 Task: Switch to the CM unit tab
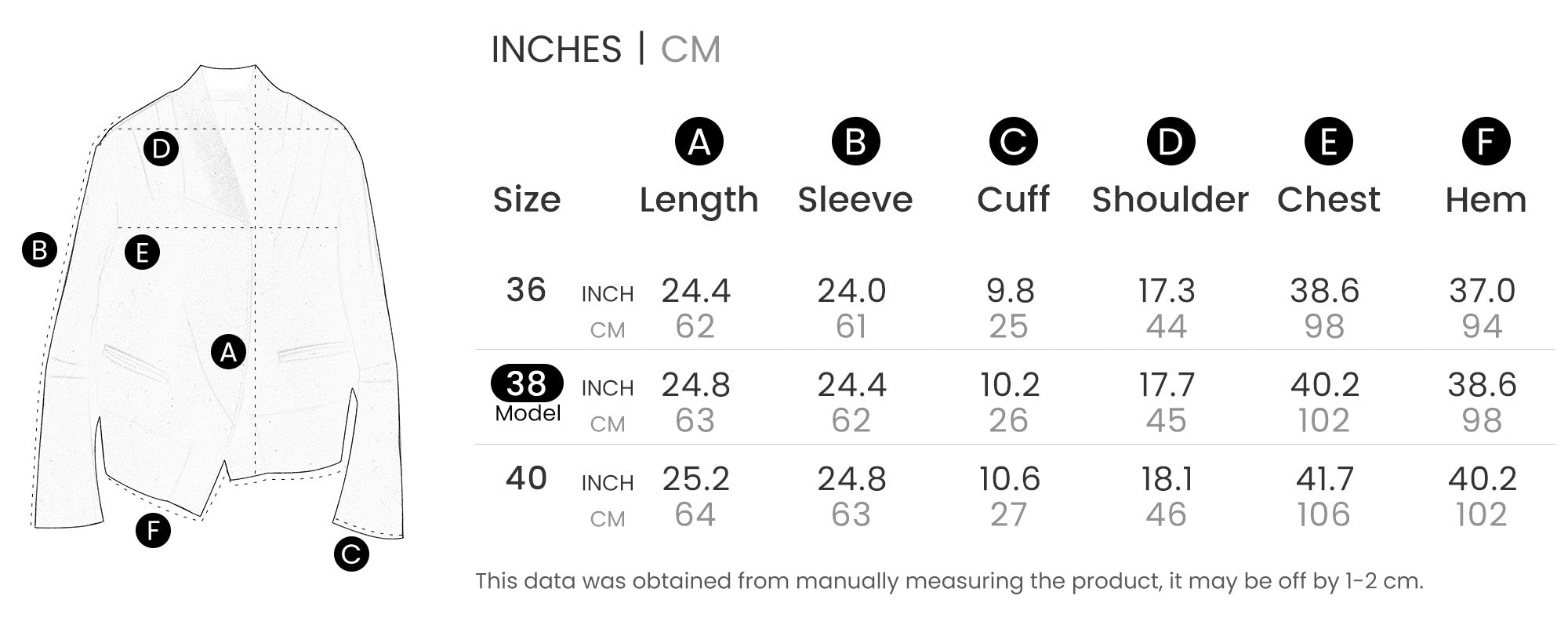[690, 49]
